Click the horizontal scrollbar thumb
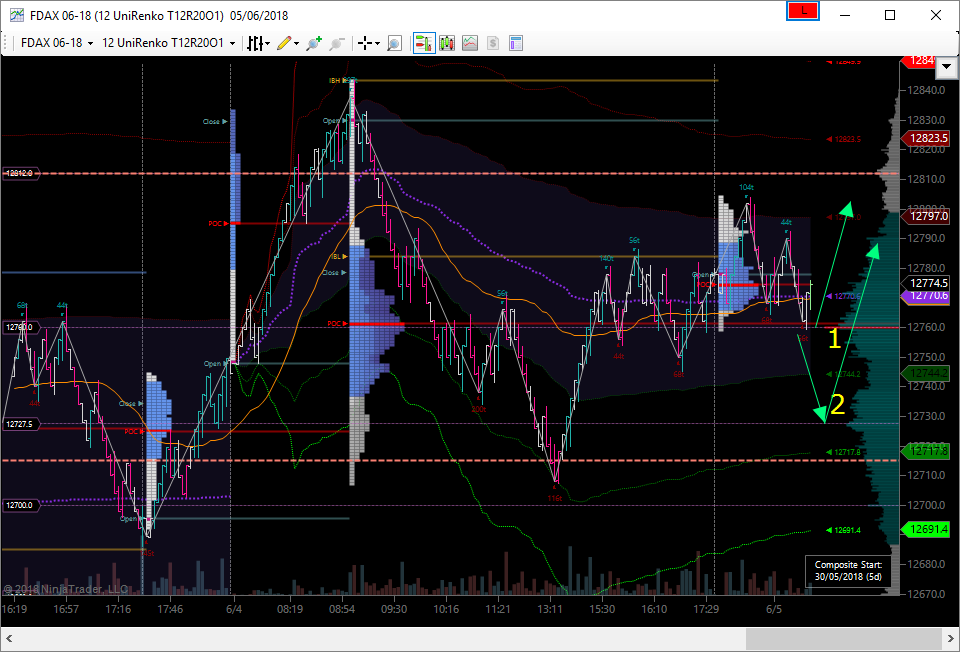This screenshot has height=652, width=960. (844, 639)
